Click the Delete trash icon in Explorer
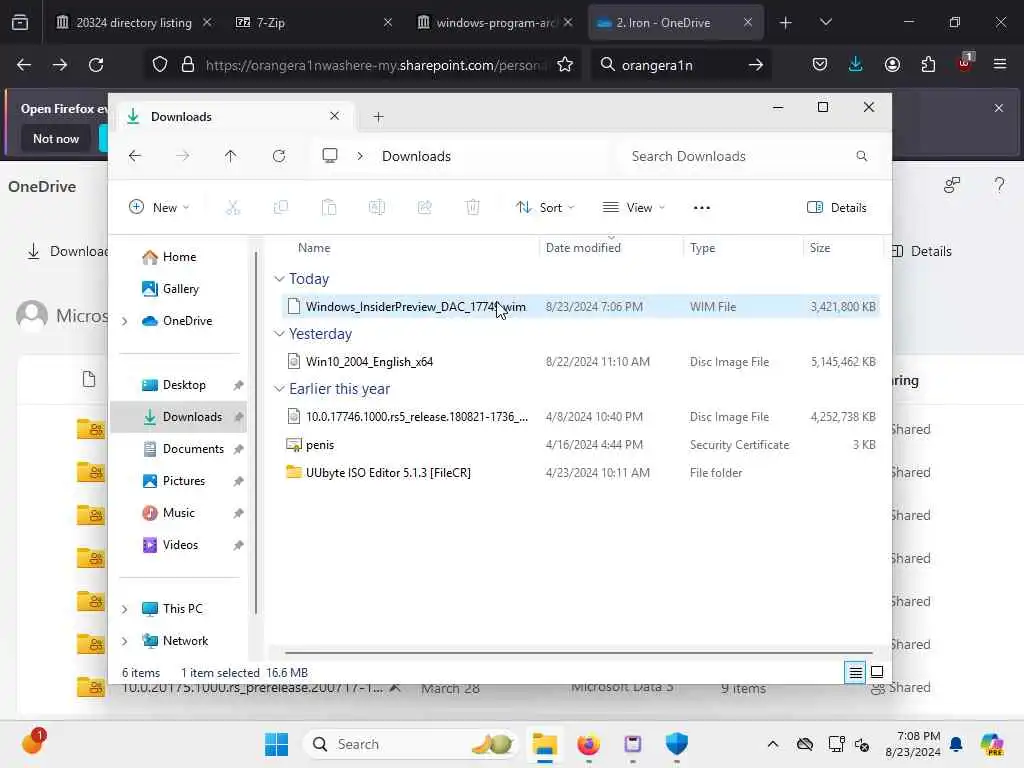The height and width of the screenshot is (768, 1024). [473, 208]
